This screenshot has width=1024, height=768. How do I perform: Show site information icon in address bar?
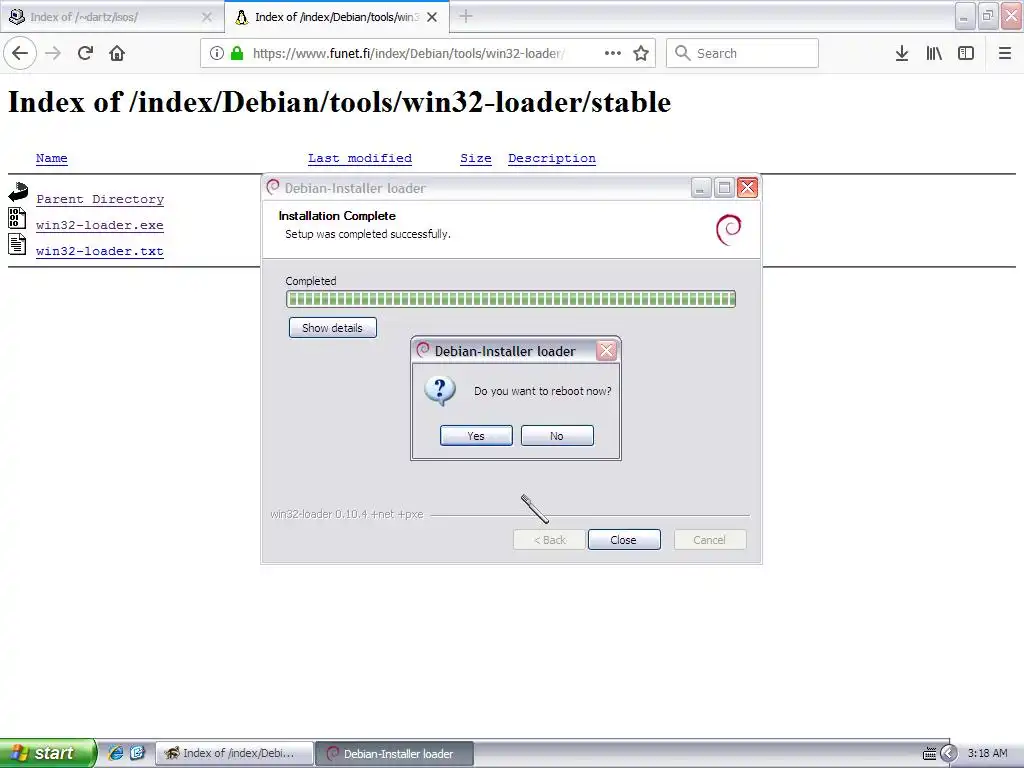click(217, 53)
